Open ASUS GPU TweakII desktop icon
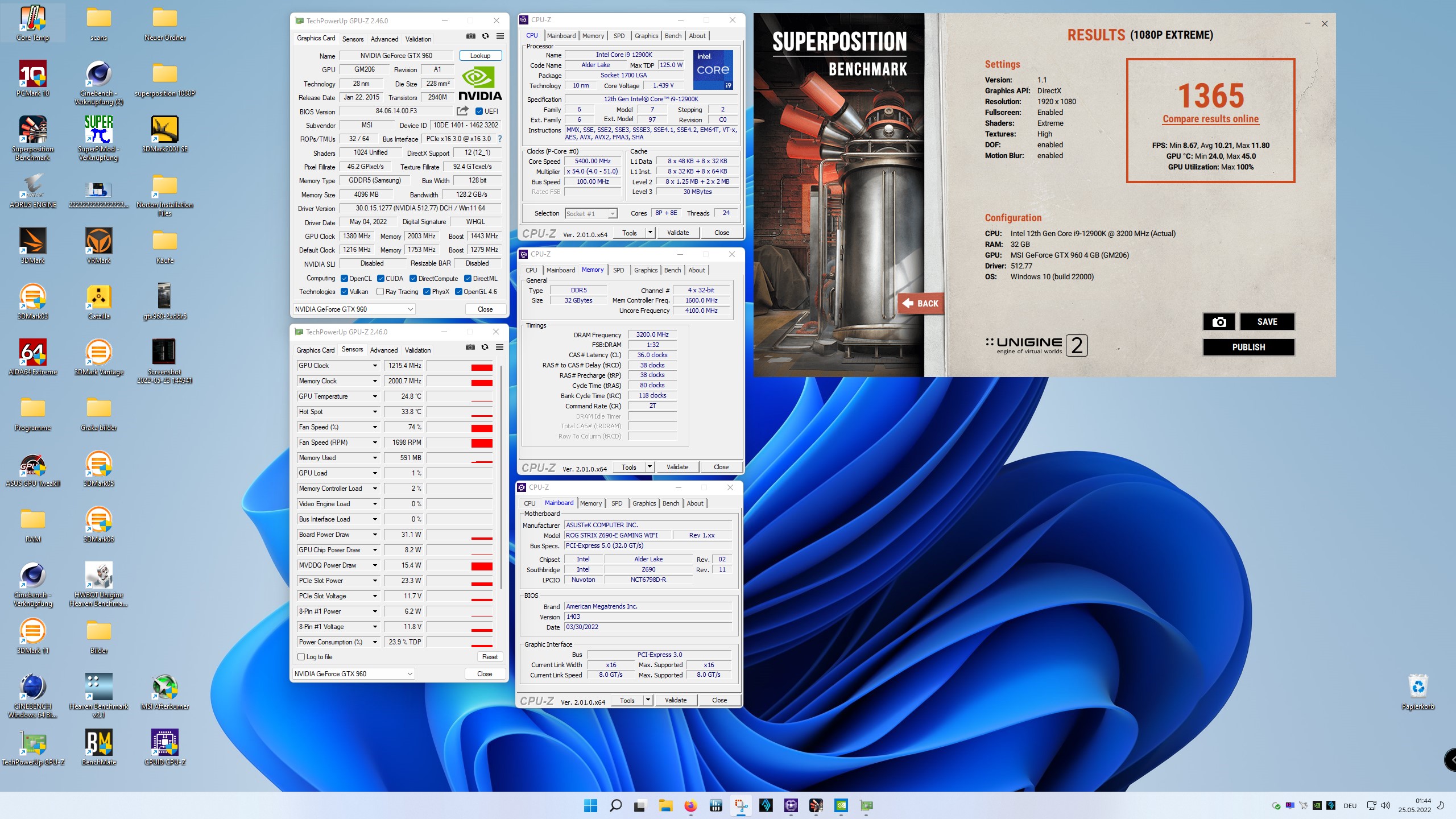Viewport: 1456px width, 819px height. [32, 469]
